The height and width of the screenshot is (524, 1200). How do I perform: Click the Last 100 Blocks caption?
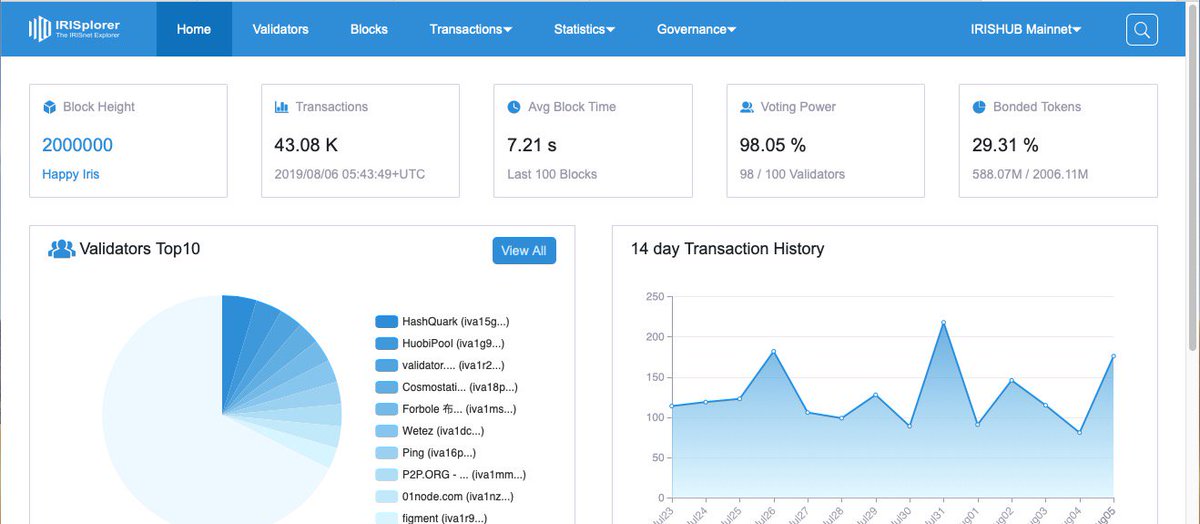(x=552, y=174)
